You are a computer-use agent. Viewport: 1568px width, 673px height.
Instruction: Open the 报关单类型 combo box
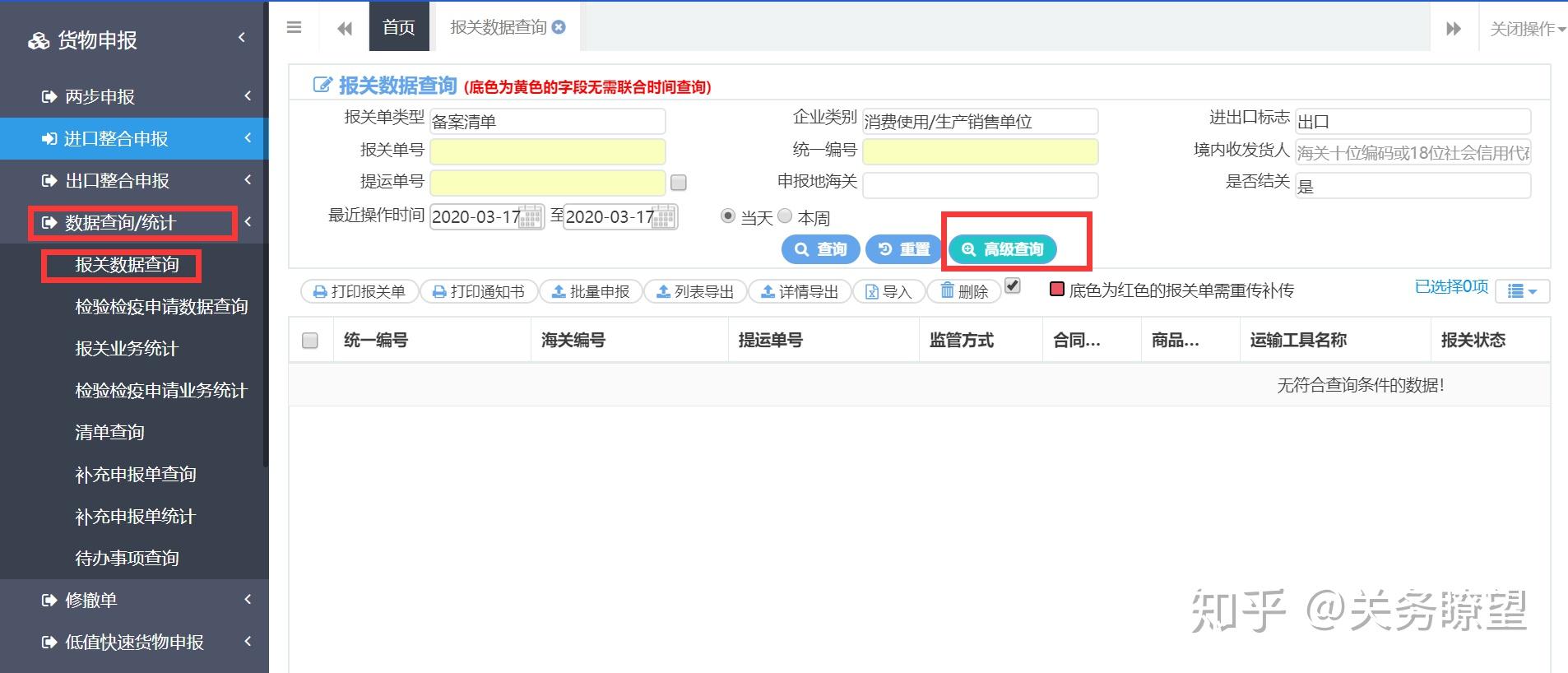(x=548, y=121)
